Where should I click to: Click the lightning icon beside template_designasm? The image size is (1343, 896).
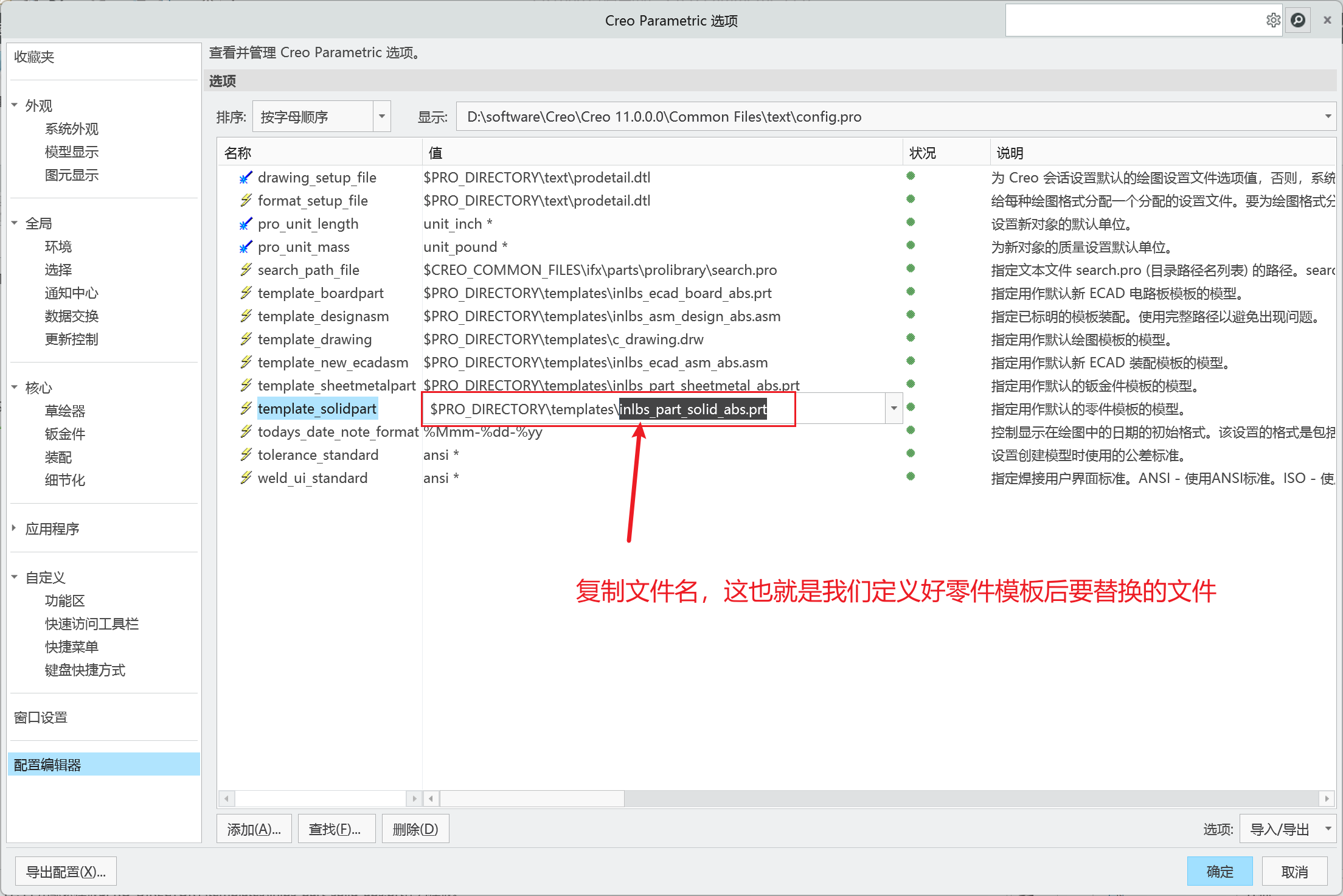(246, 316)
